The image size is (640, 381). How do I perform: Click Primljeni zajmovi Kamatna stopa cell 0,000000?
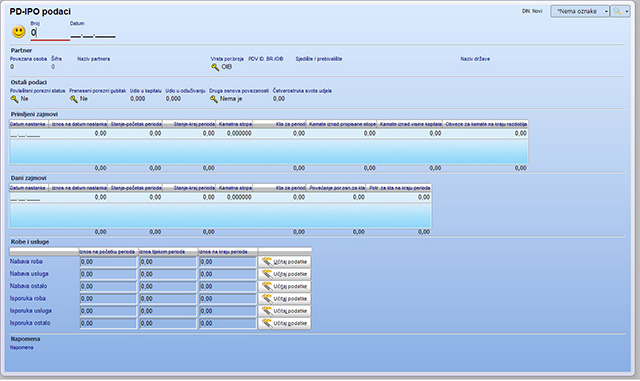pyautogui.click(x=234, y=134)
